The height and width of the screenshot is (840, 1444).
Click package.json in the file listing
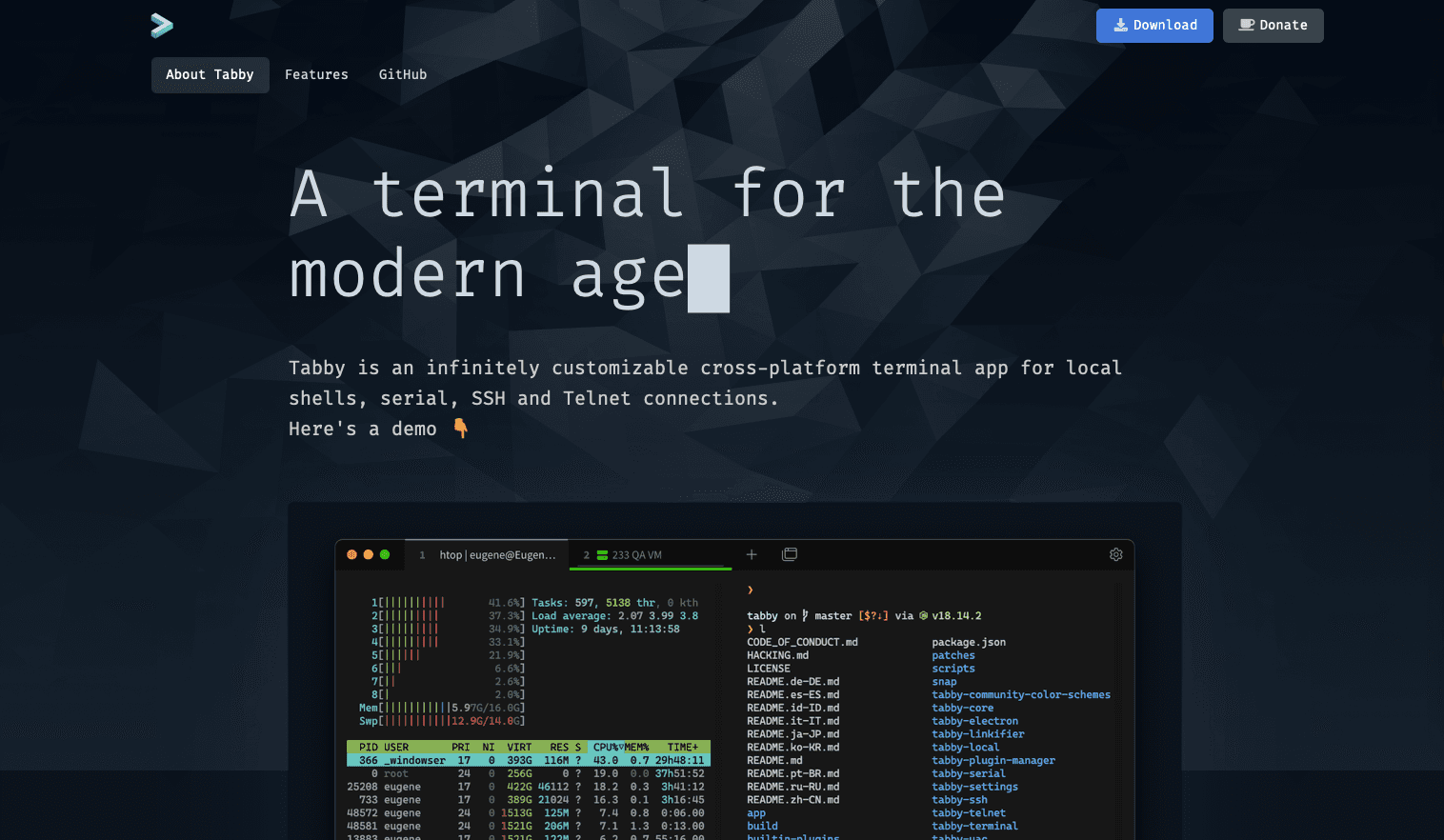coord(969,643)
